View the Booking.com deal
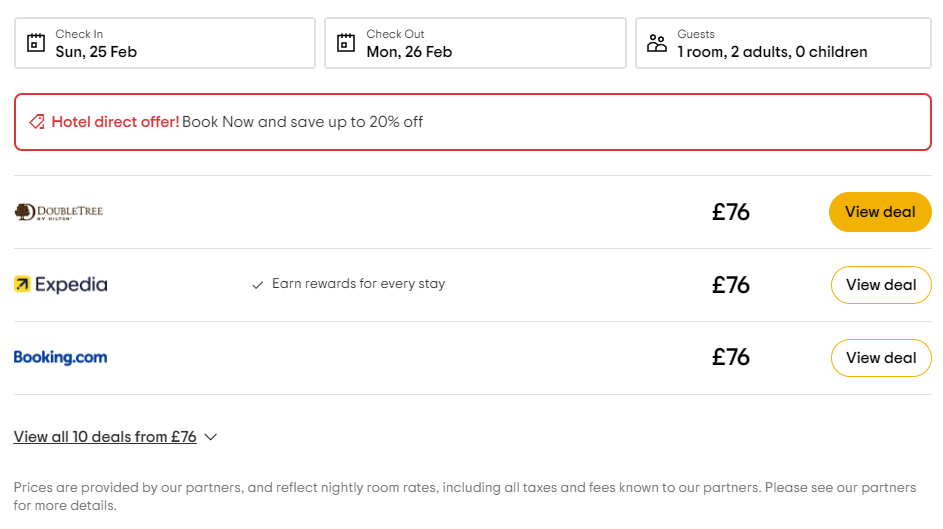 (x=881, y=358)
